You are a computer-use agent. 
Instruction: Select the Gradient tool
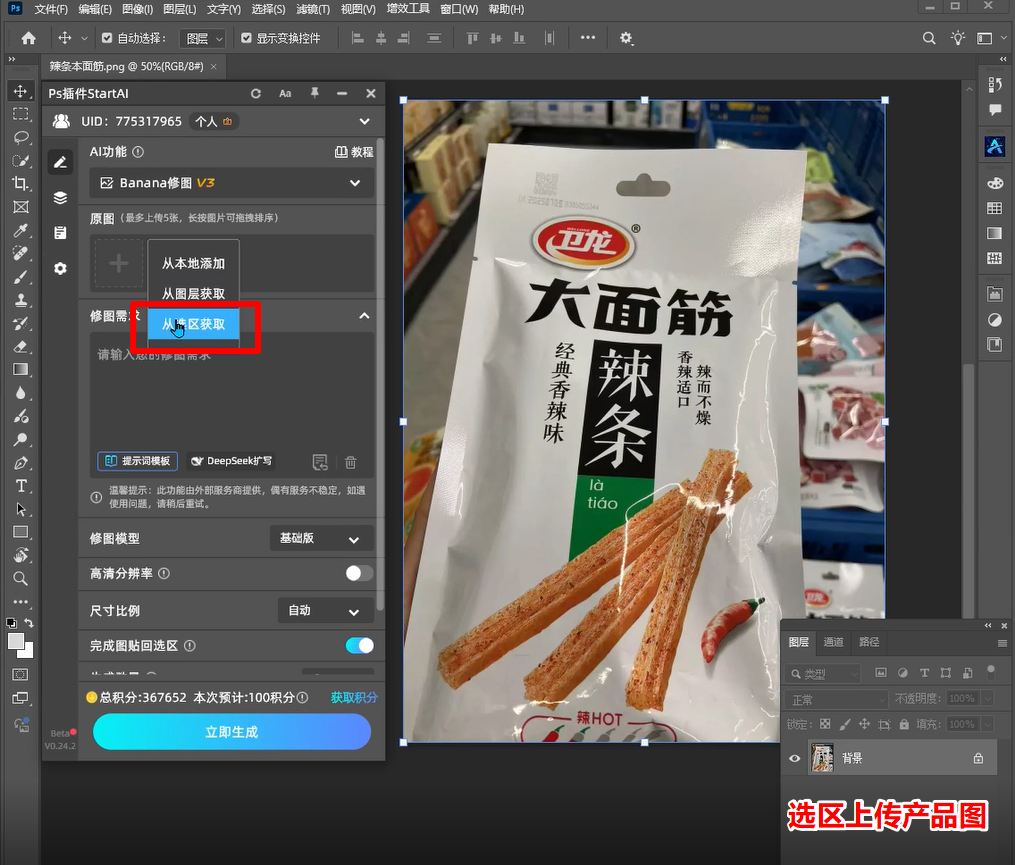[x=21, y=370]
